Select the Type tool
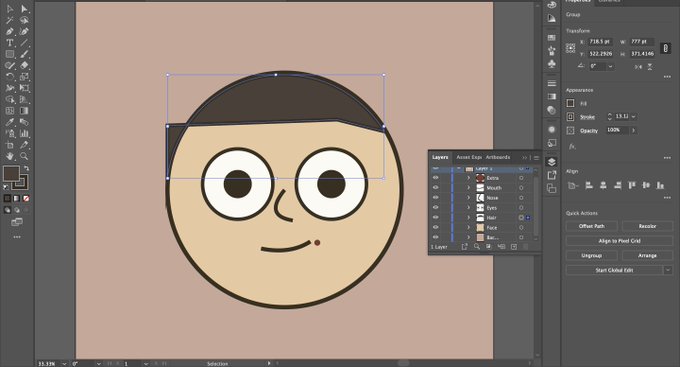Image resolution: width=680 pixels, height=367 pixels. 10,43
